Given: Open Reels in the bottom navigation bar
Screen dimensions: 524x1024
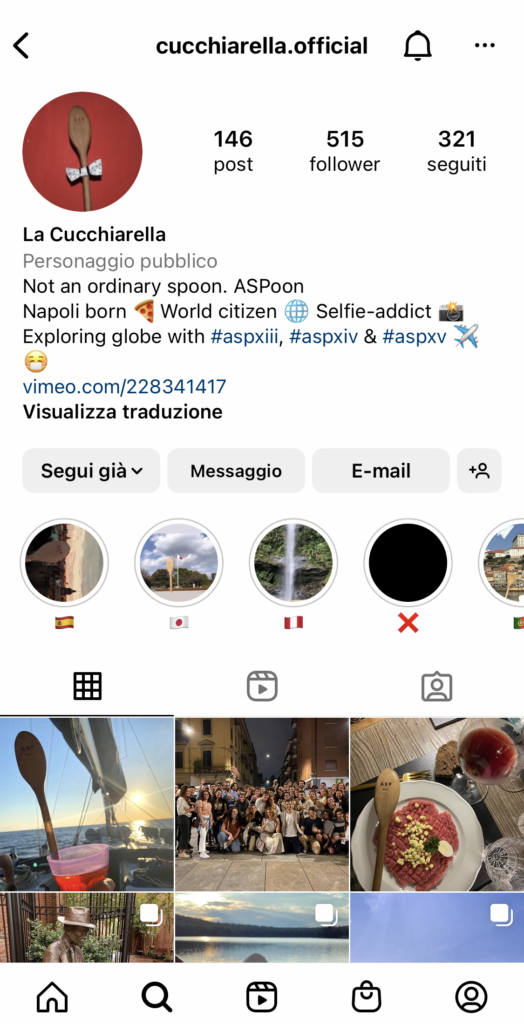Looking at the screenshot, I should 261,997.
